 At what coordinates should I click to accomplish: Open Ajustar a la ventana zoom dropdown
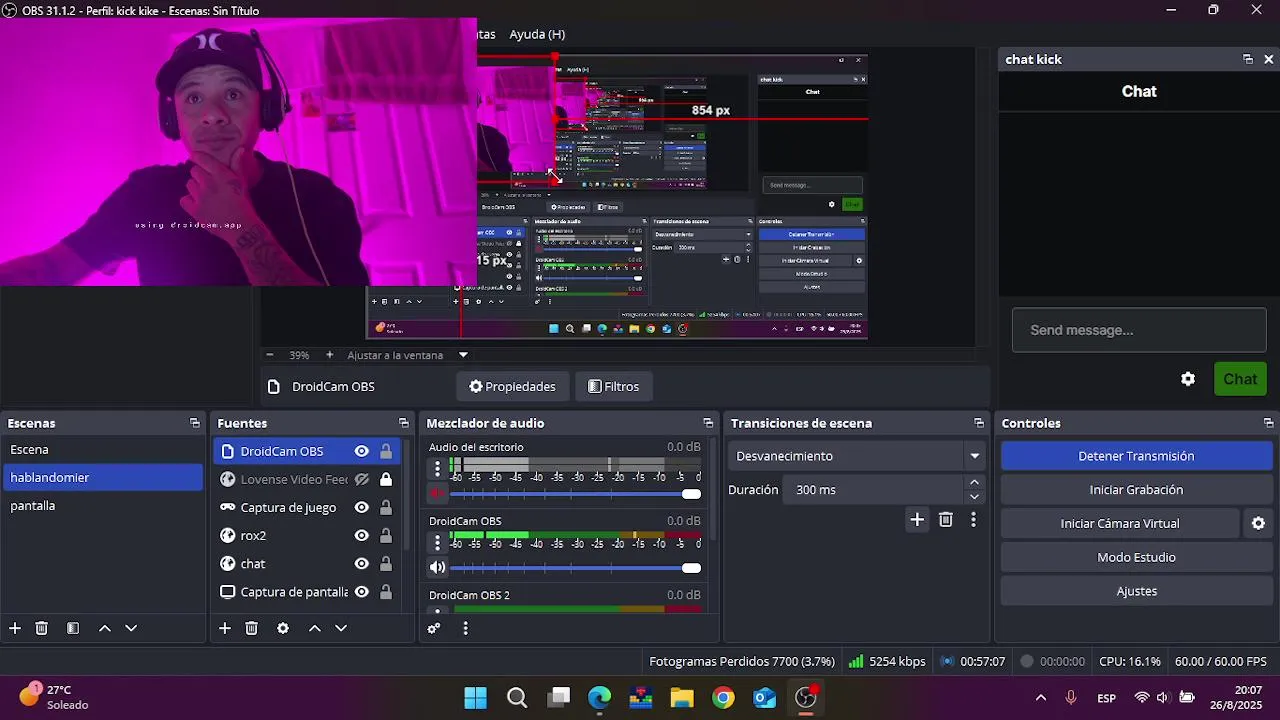click(408, 355)
